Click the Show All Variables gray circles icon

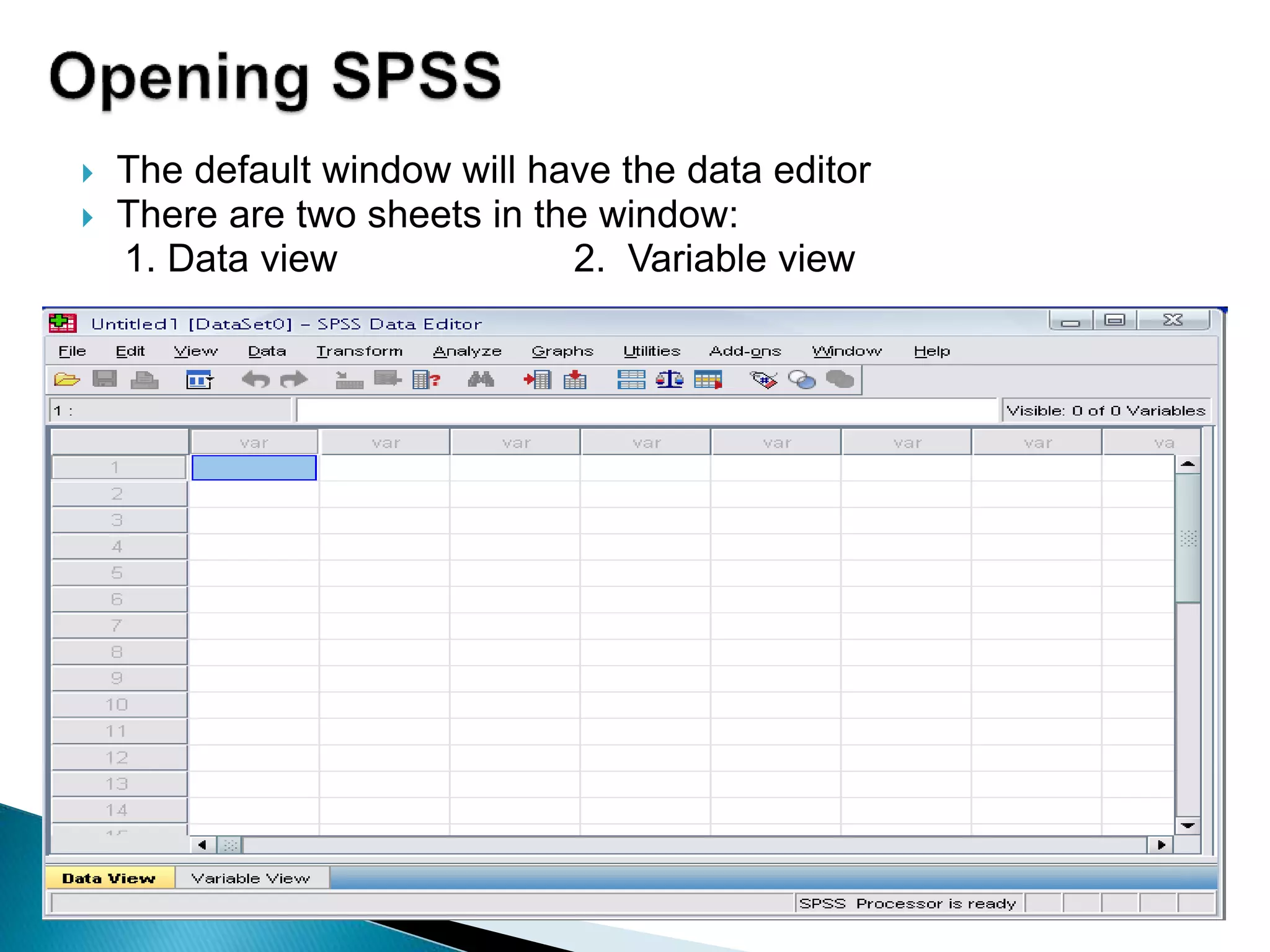(x=840, y=379)
